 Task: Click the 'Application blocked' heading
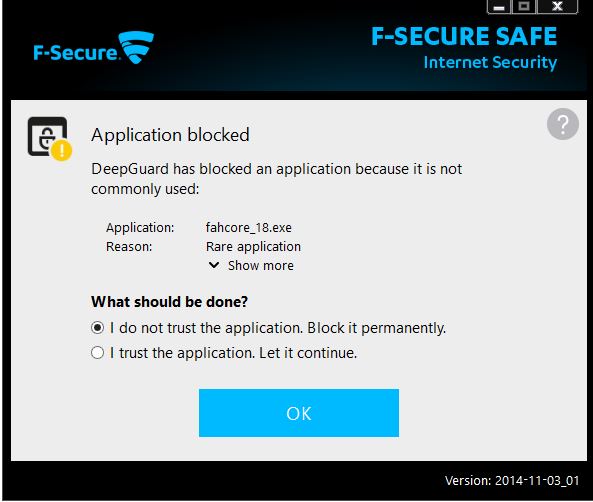pyautogui.click(x=171, y=135)
